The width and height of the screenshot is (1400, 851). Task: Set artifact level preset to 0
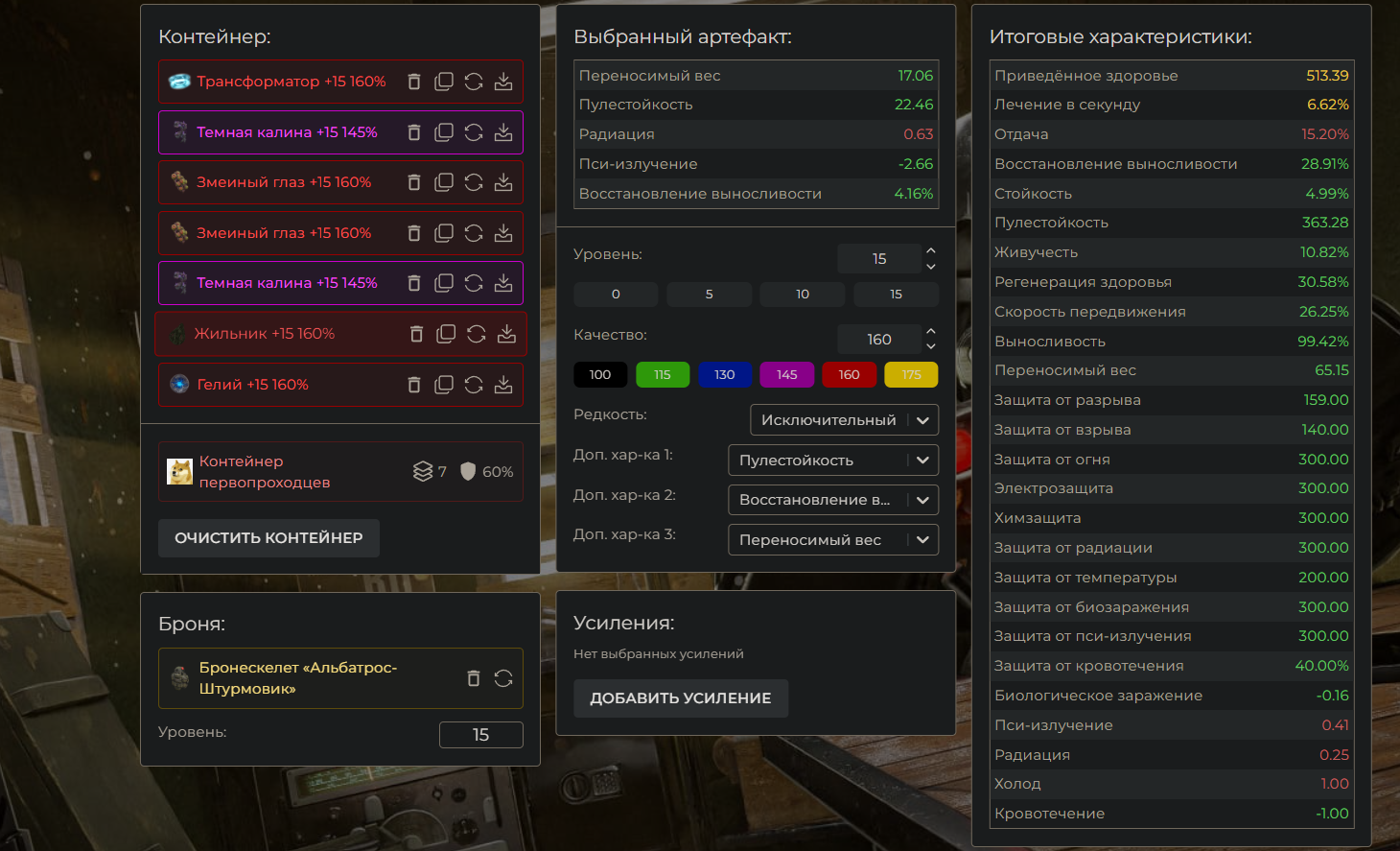click(616, 295)
